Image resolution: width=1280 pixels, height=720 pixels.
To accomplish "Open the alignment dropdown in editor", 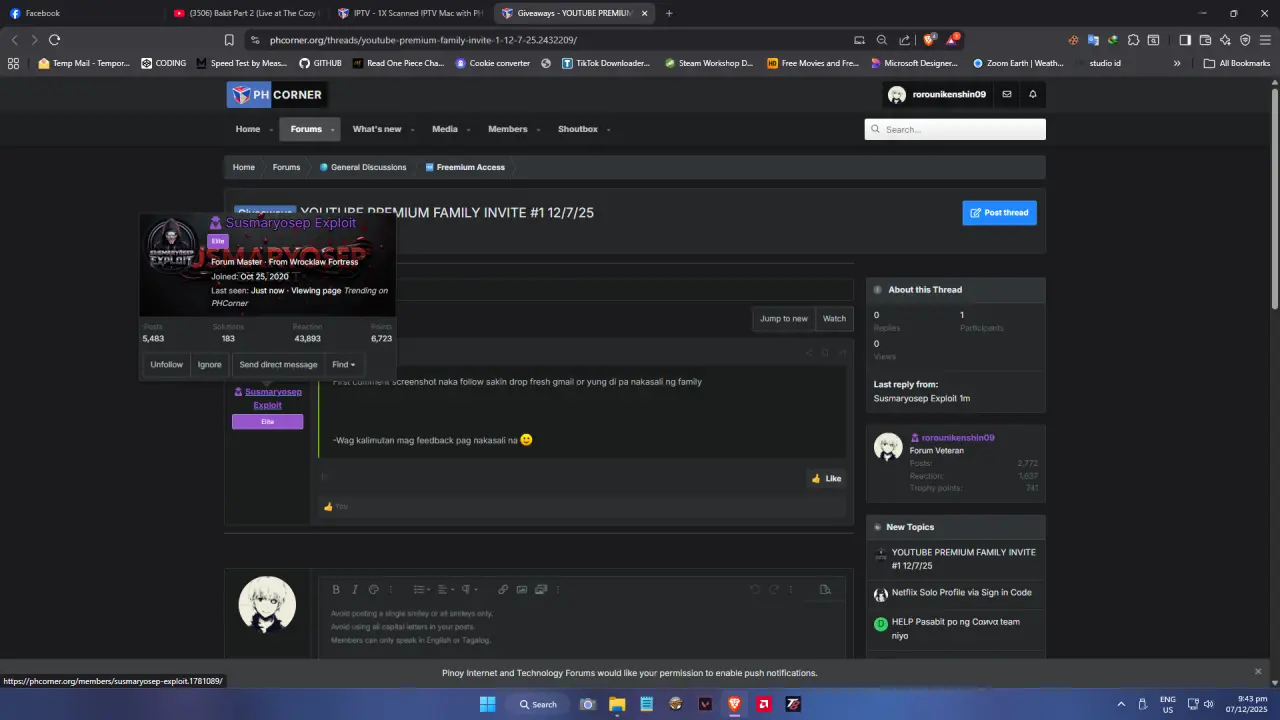I will pos(446,590).
